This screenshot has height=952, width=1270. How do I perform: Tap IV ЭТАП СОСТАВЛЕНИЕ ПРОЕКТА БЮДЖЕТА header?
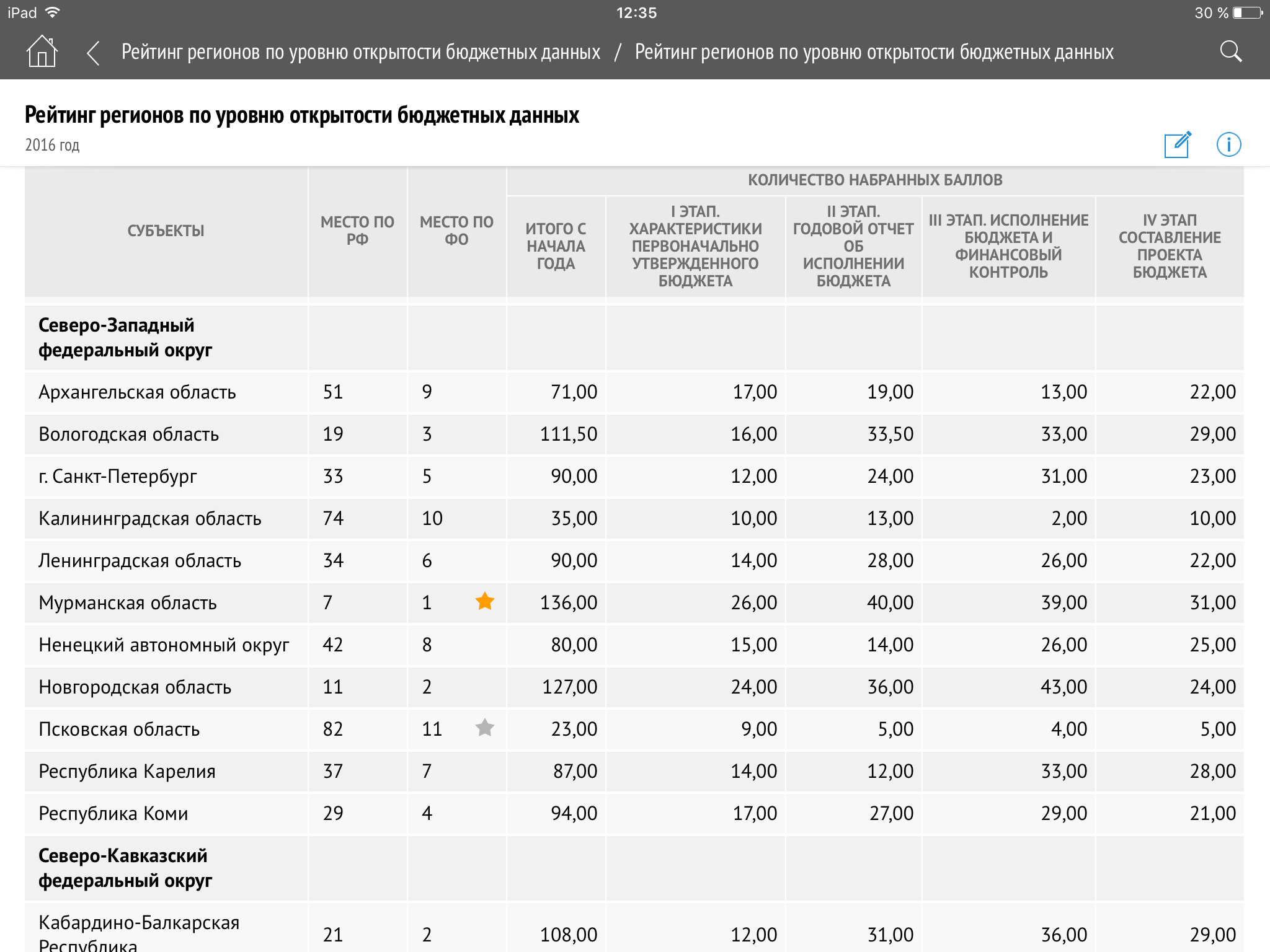1170,246
